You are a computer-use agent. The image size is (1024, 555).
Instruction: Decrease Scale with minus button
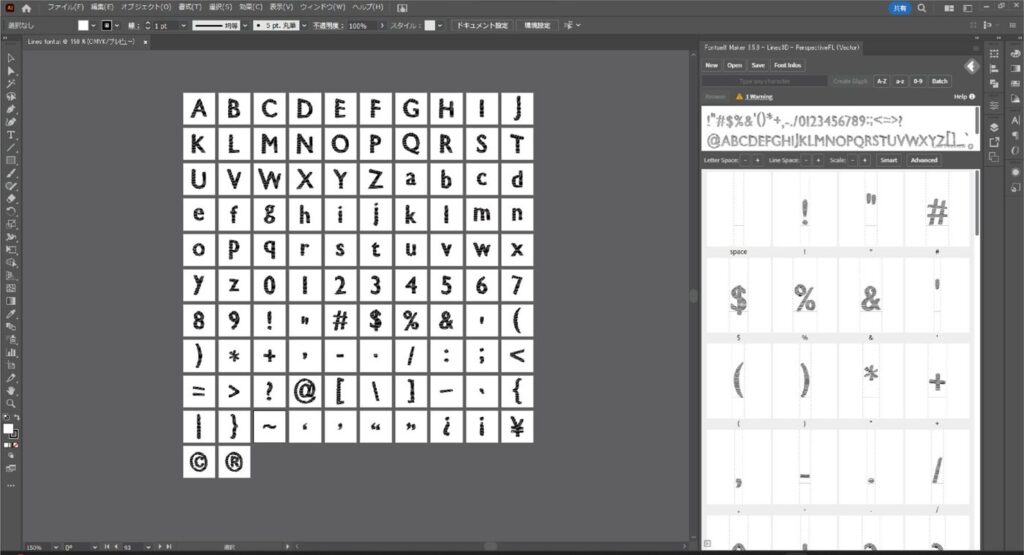[x=852, y=160]
